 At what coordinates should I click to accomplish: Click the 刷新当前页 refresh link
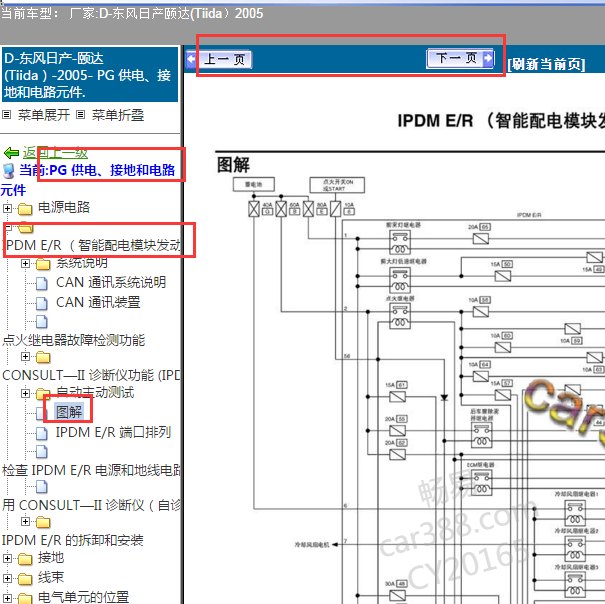coord(546,64)
